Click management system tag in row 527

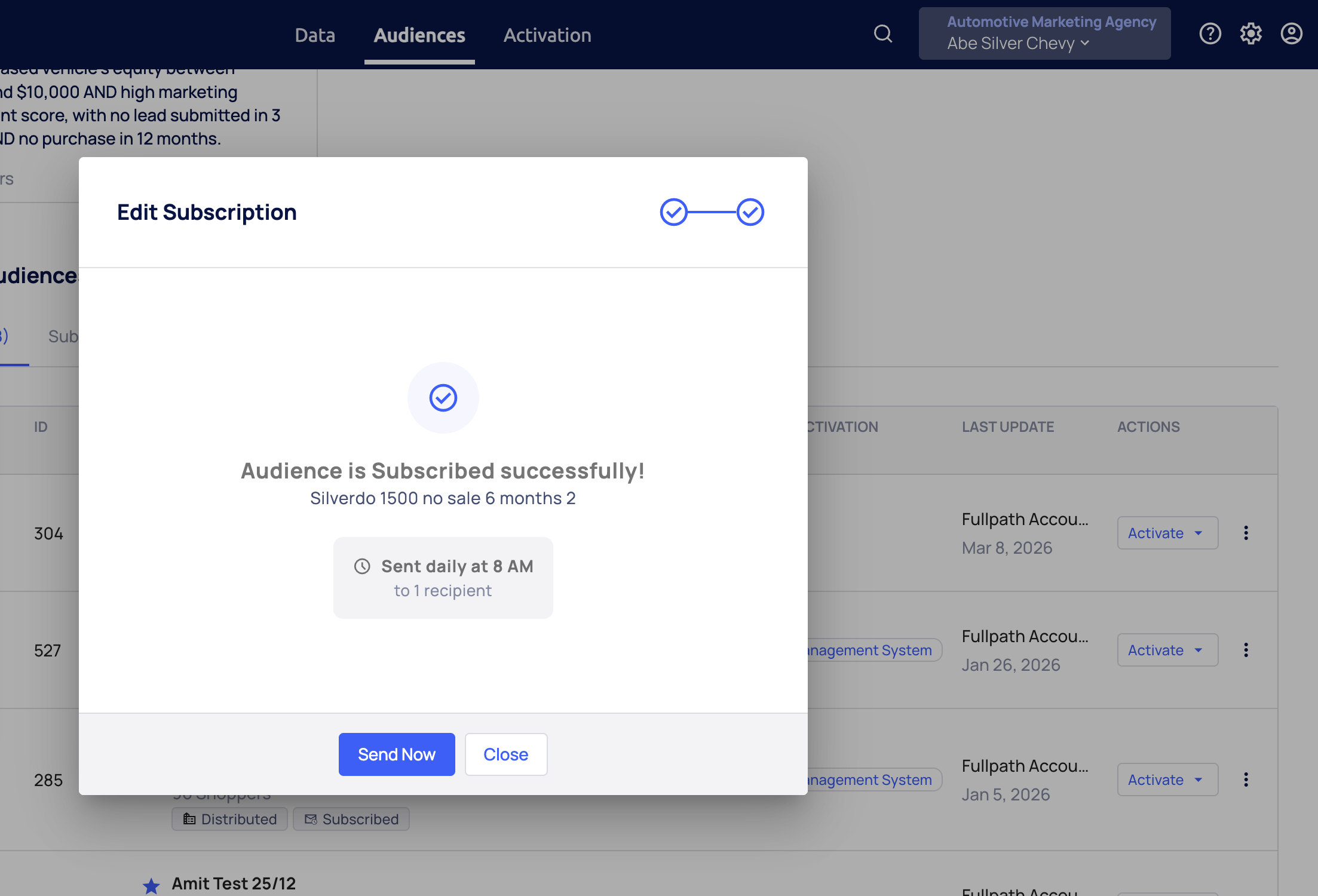[875, 650]
